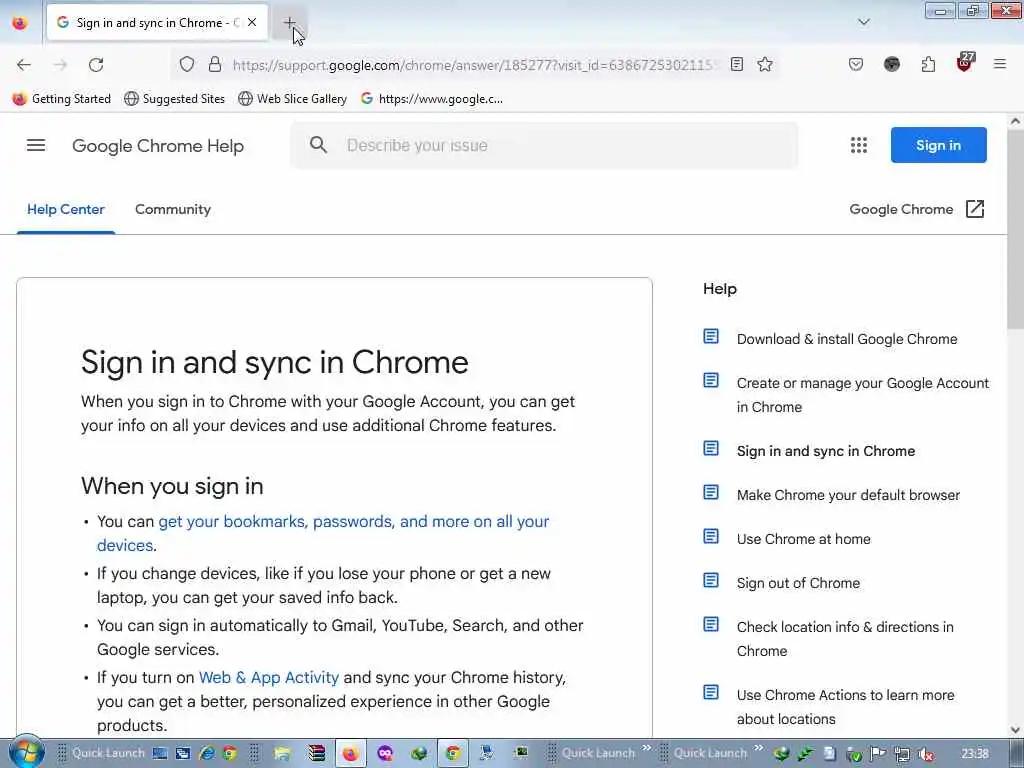
Task: Open 'Check location info & directions' article
Action: point(845,639)
